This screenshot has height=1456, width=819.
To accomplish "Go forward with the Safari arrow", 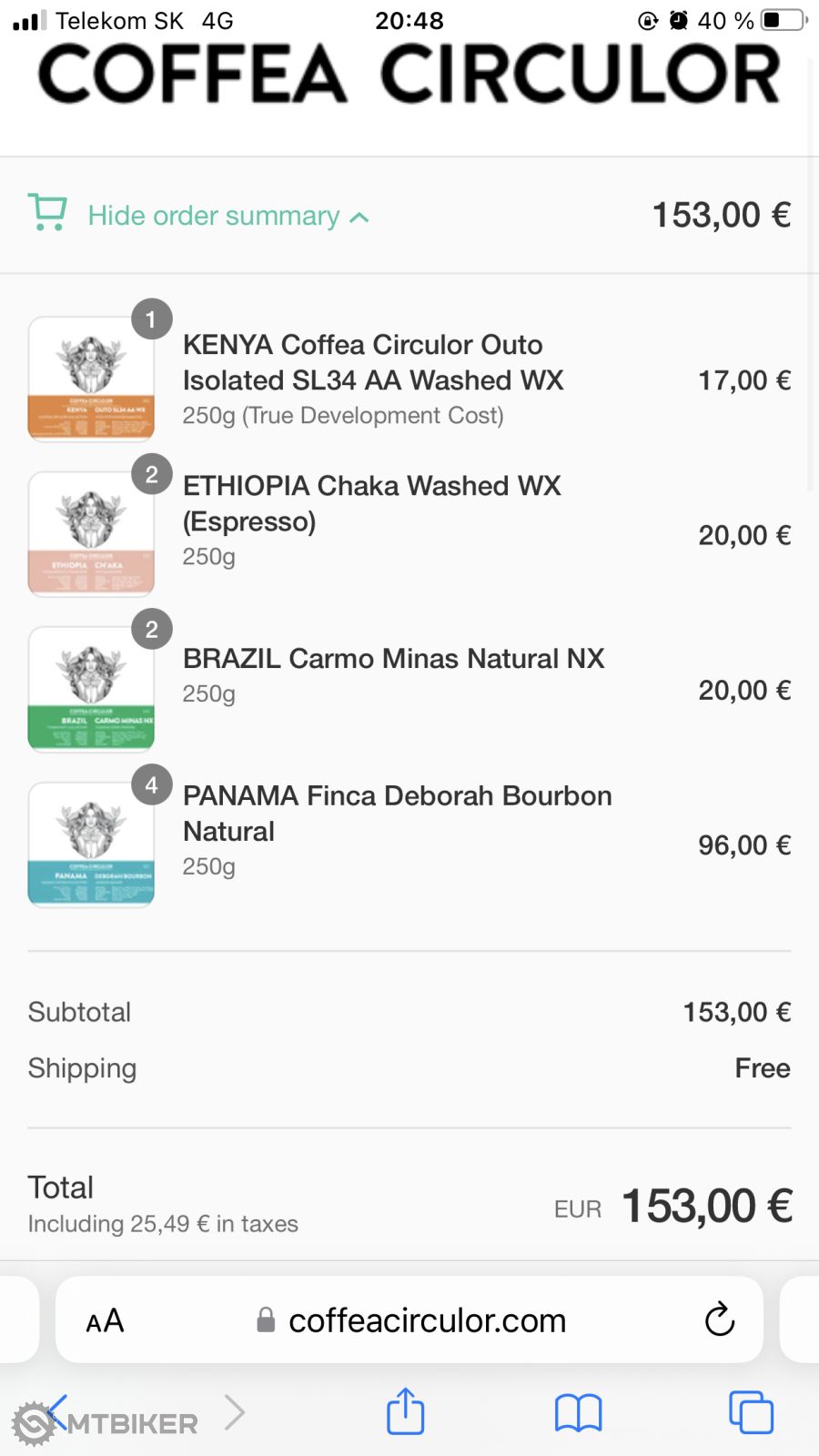I will click(235, 1411).
